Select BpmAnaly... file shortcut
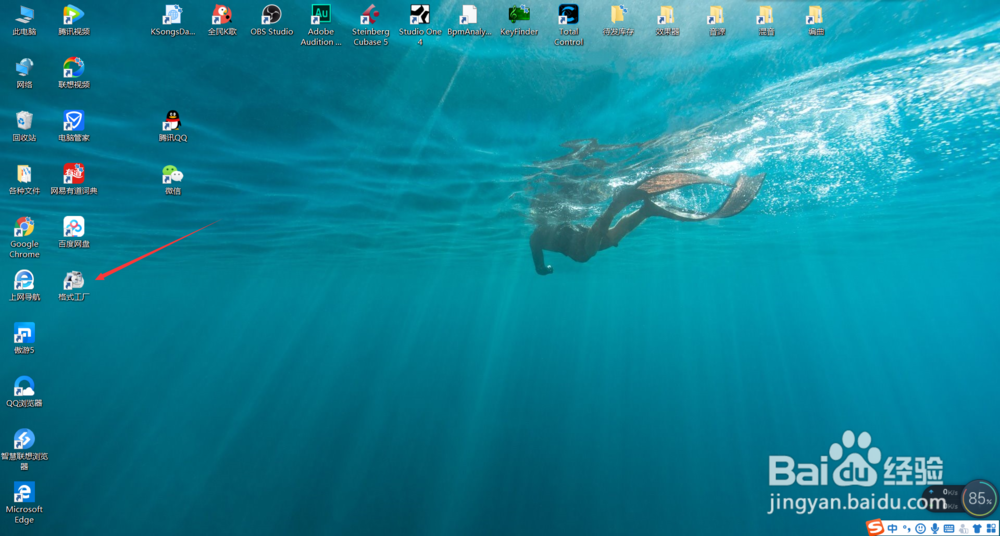The width and height of the screenshot is (1000, 536). click(469, 20)
